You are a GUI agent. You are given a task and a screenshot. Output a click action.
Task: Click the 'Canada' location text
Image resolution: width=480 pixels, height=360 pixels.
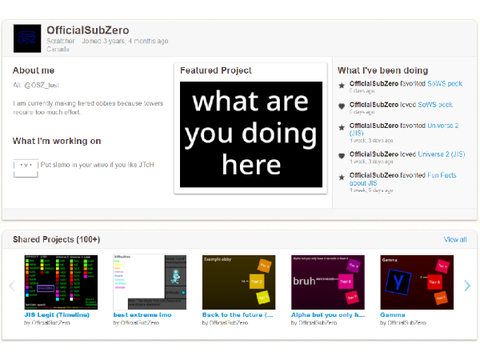click(58, 49)
